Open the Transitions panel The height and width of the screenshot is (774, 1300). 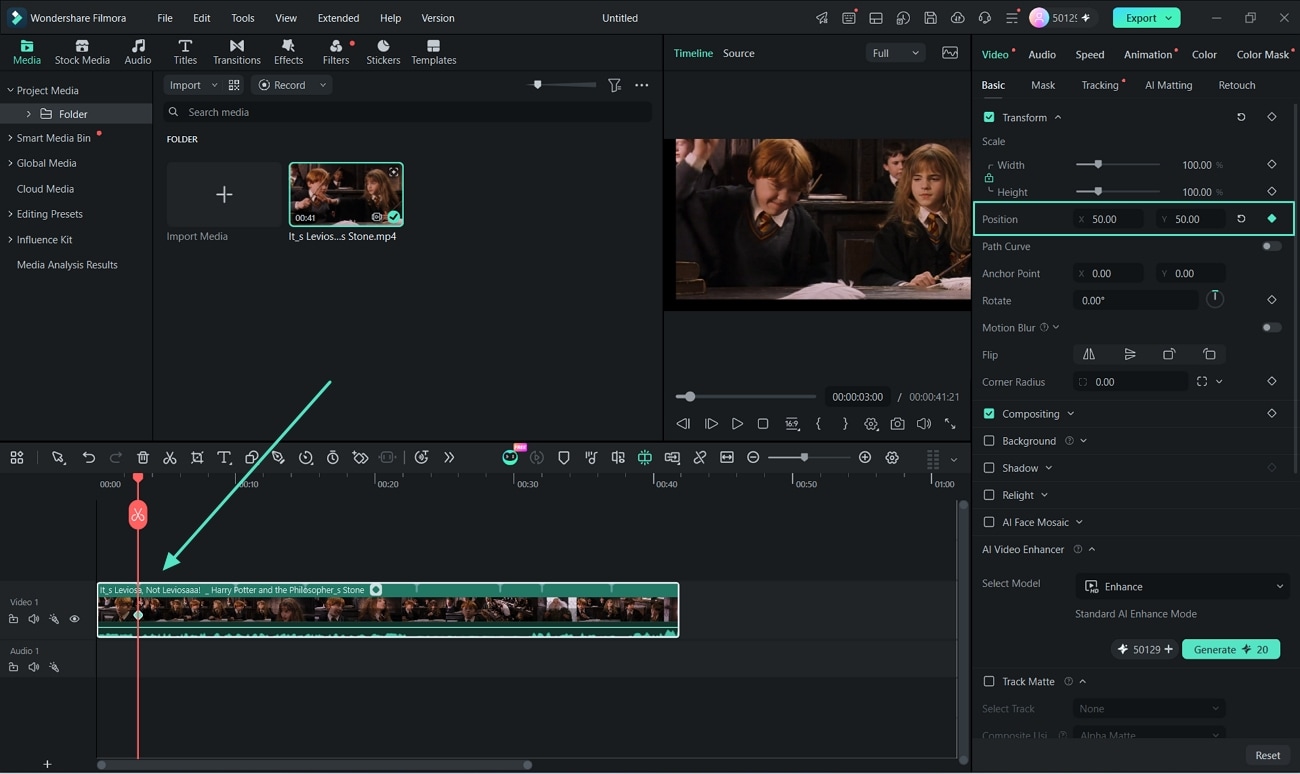coord(237,52)
